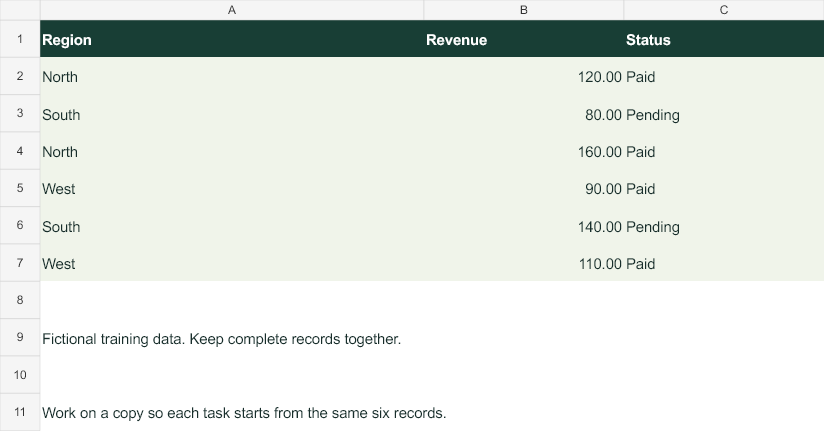Screen dimensions: 824x431
Task: Select the 80.00 revenue cell
Action: pos(523,114)
